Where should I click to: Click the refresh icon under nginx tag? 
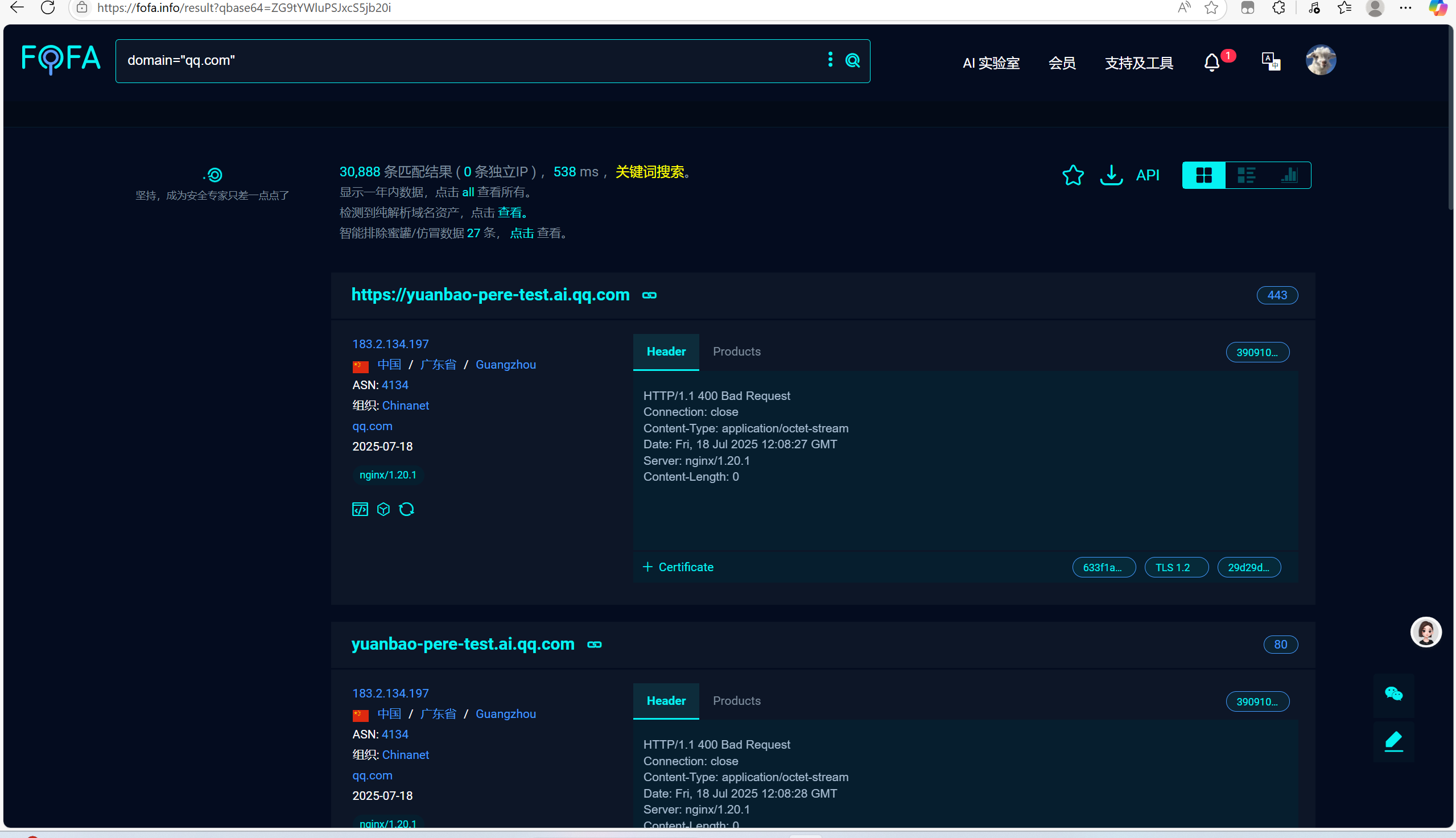(406, 509)
